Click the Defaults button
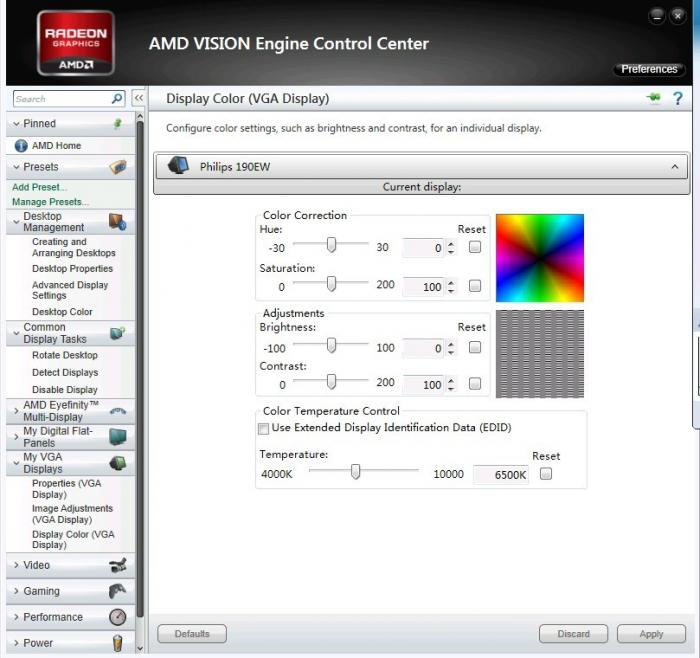The image size is (700, 658). point(192,633)
